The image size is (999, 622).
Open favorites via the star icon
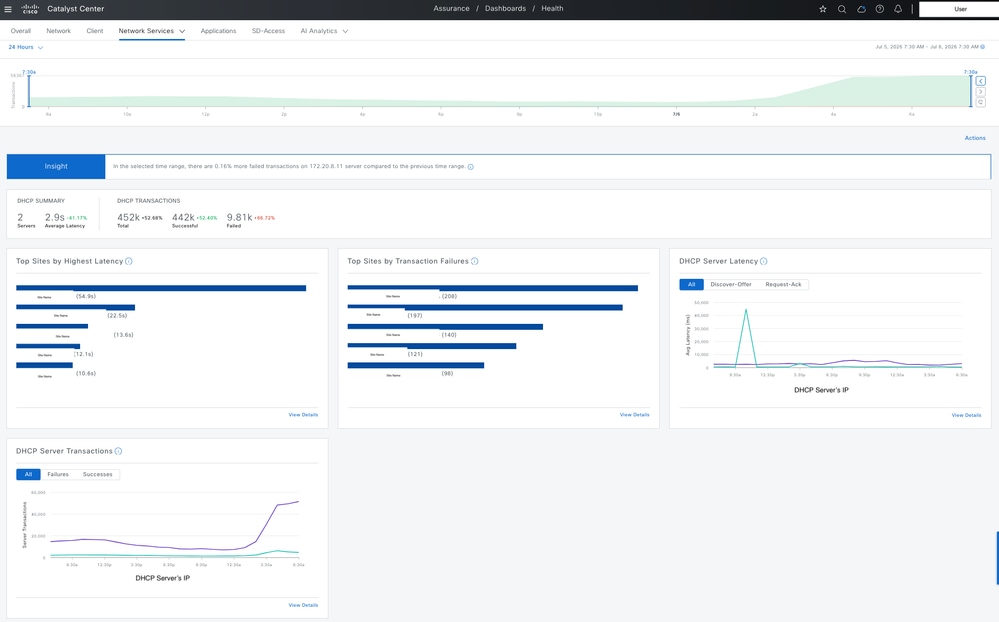click(823, 9)
